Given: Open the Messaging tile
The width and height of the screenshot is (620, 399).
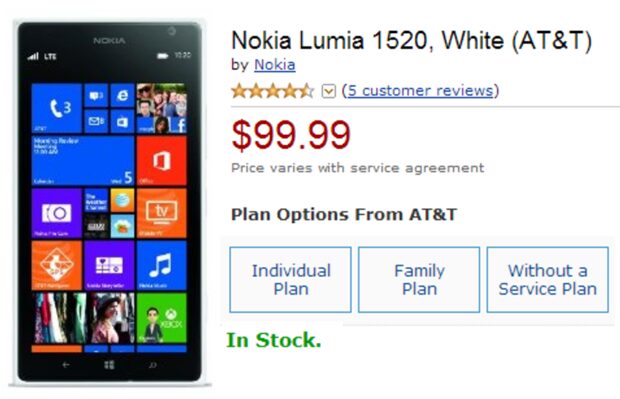Looking at the screenshot, I should pyautogui.click(x=96, y=95).
